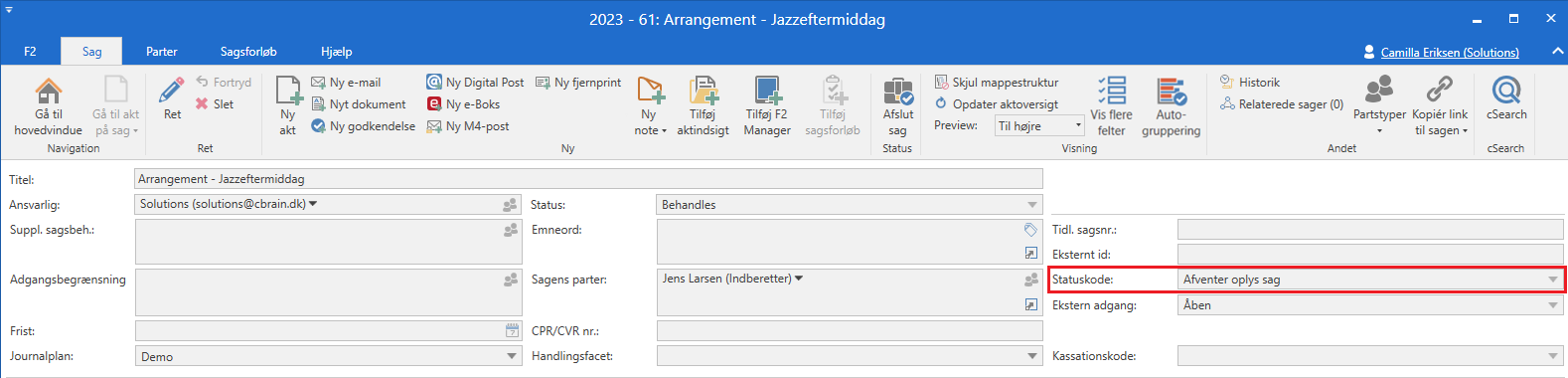1568x378 pixels.
Task: Open Ansvarlig Solutions name dropdown arrow
Action: coord(313,204)
